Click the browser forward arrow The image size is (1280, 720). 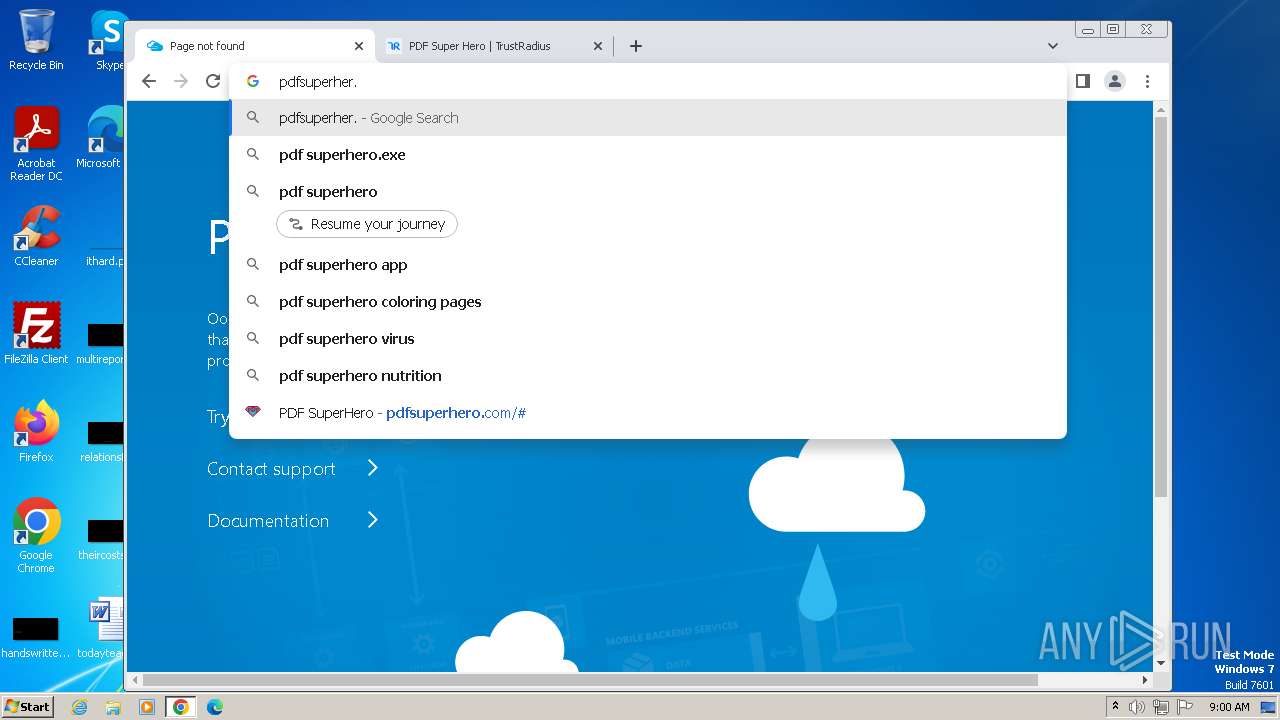(x=181, y=81)
